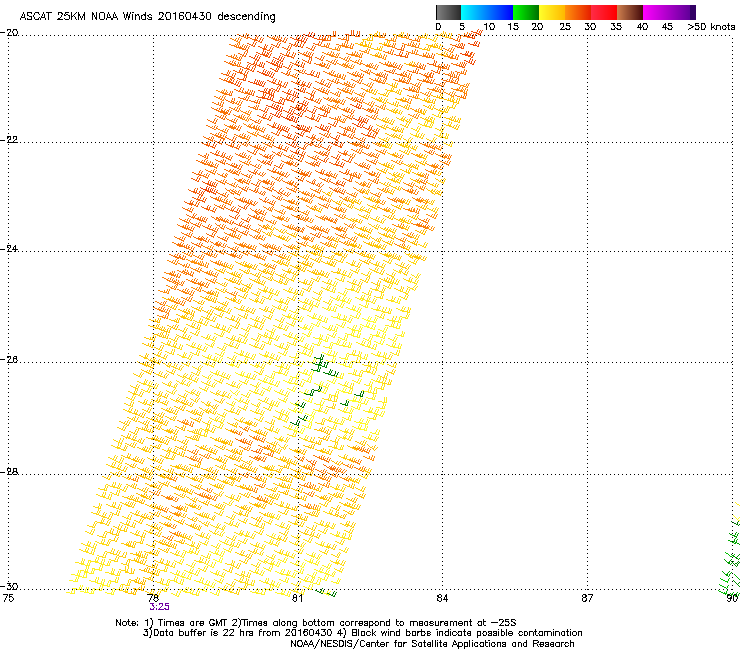This screenshot has width=740, height=650.
Task: Click the green 15-20 knots color swatch
Action: 526,12
